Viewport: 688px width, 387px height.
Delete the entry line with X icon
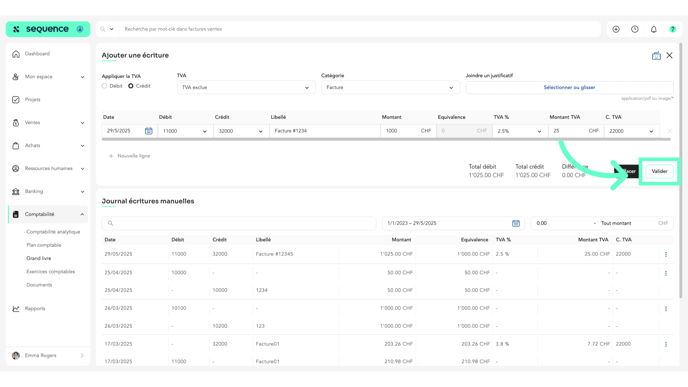click(670, 131)
